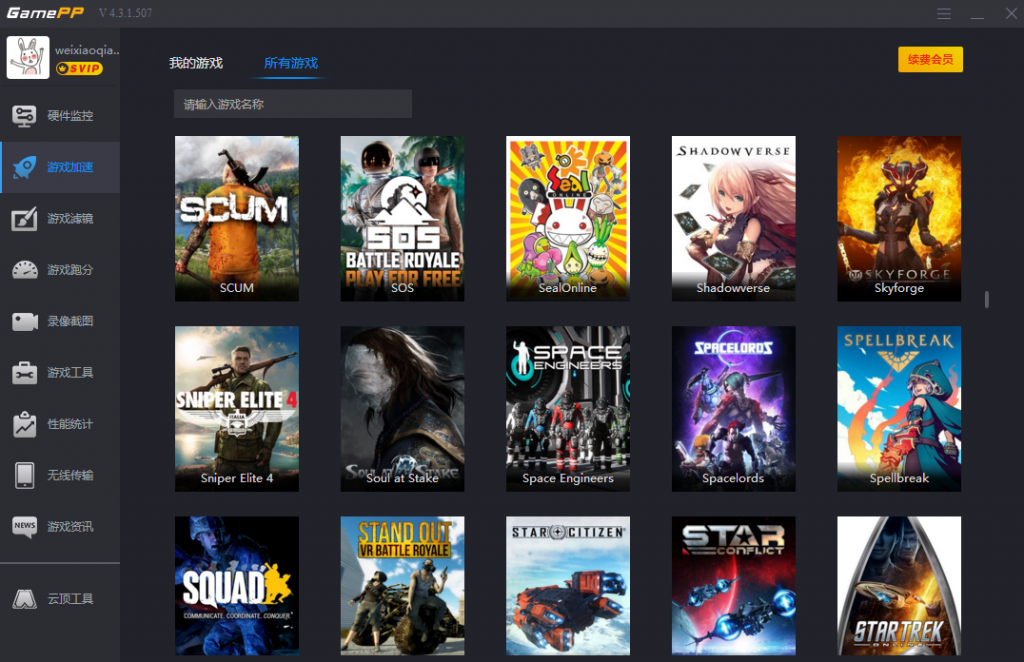Open the NEWS game info icon
Screen dimensions: 1024x662
click(x=24, y=526)
